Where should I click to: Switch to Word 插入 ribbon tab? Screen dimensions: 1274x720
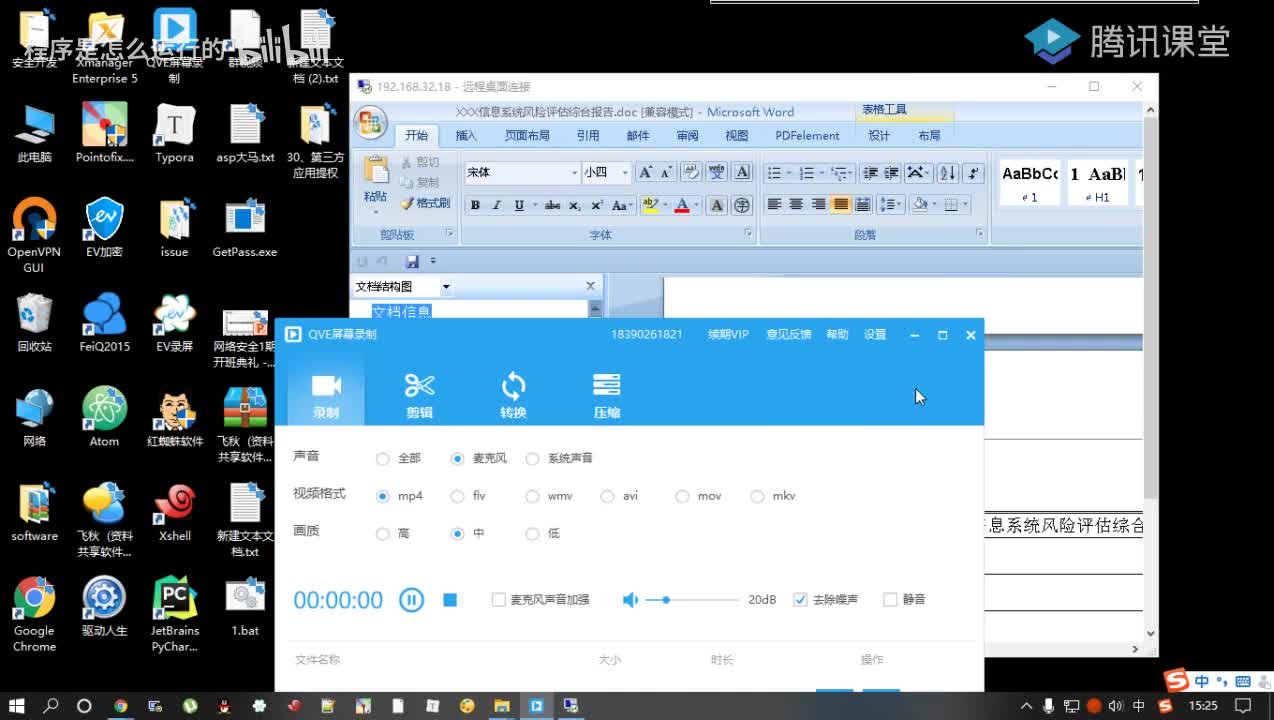[x=466, y=136]
